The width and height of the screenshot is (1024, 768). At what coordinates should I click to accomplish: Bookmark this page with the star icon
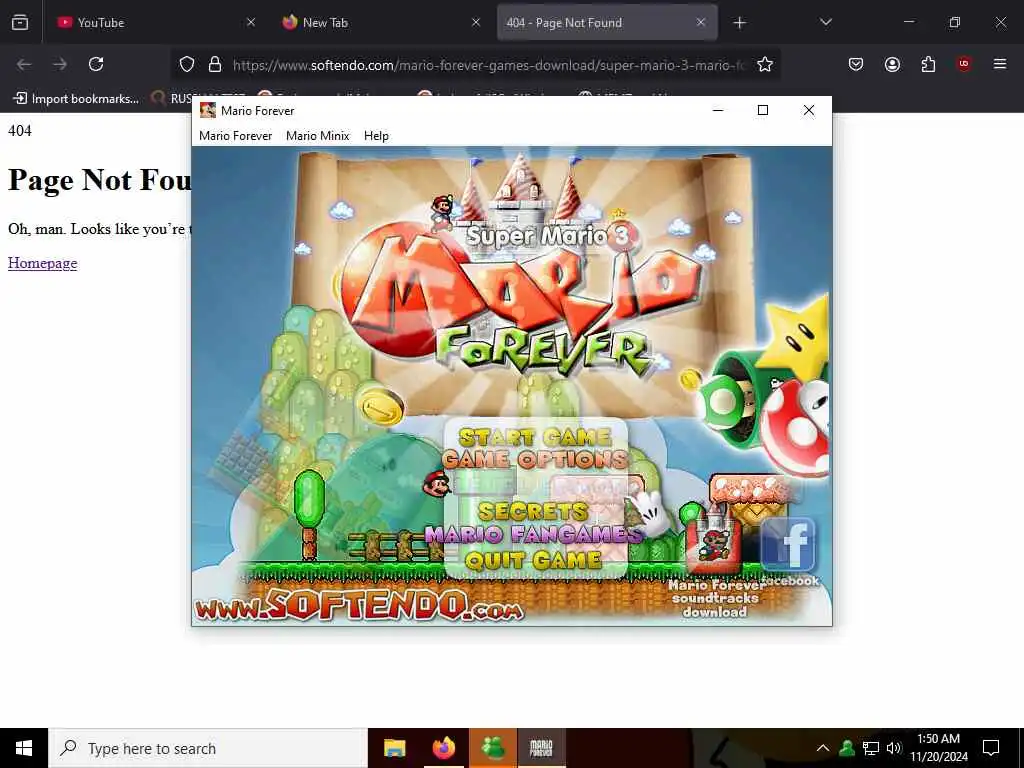coord(765,64)
